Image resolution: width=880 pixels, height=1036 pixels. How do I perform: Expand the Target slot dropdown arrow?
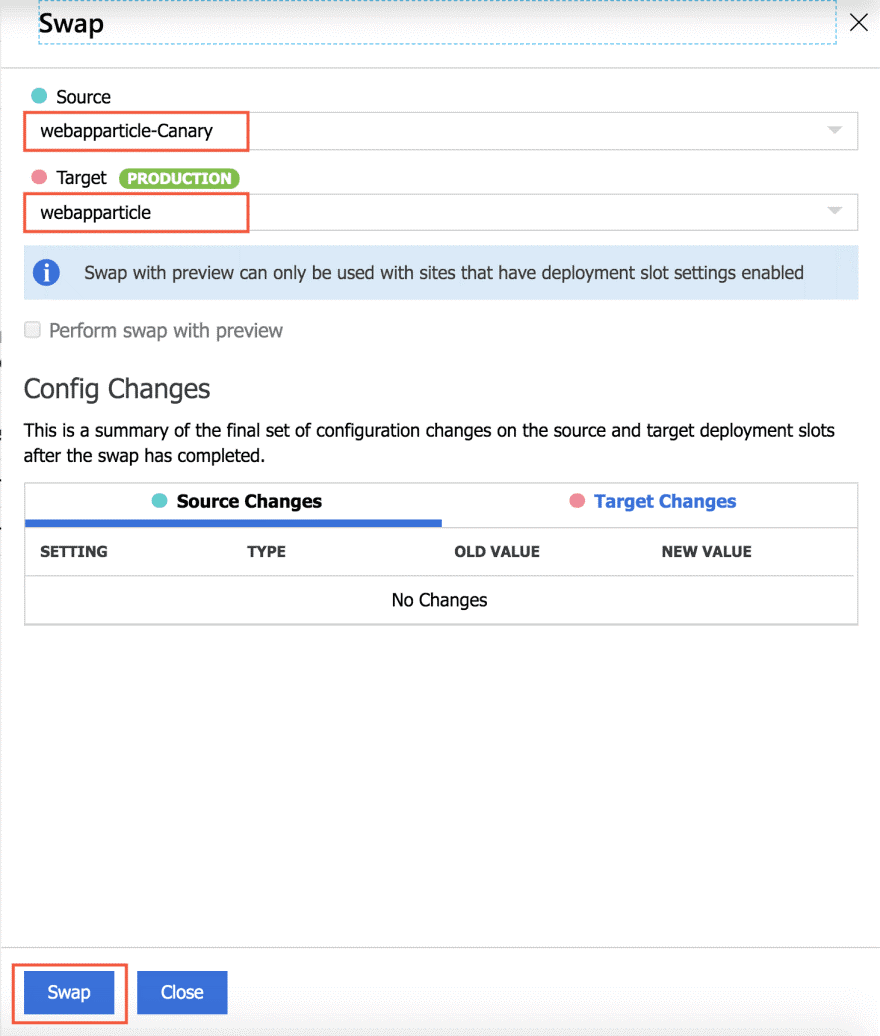click(834, 212)
